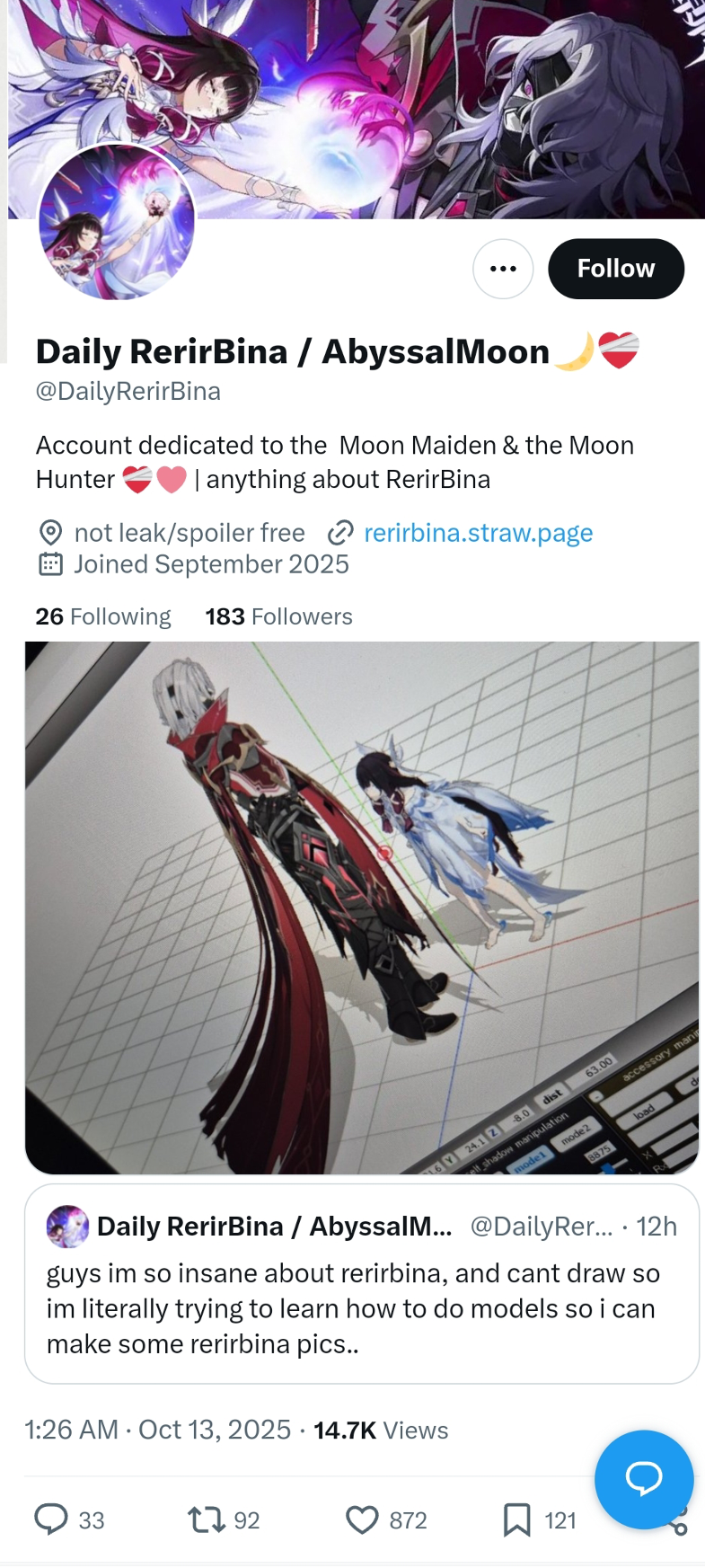This screenshot has width=705, height=1568.
Task: Open the 3D model photo attachment
Action: click(x=362, y=908)
